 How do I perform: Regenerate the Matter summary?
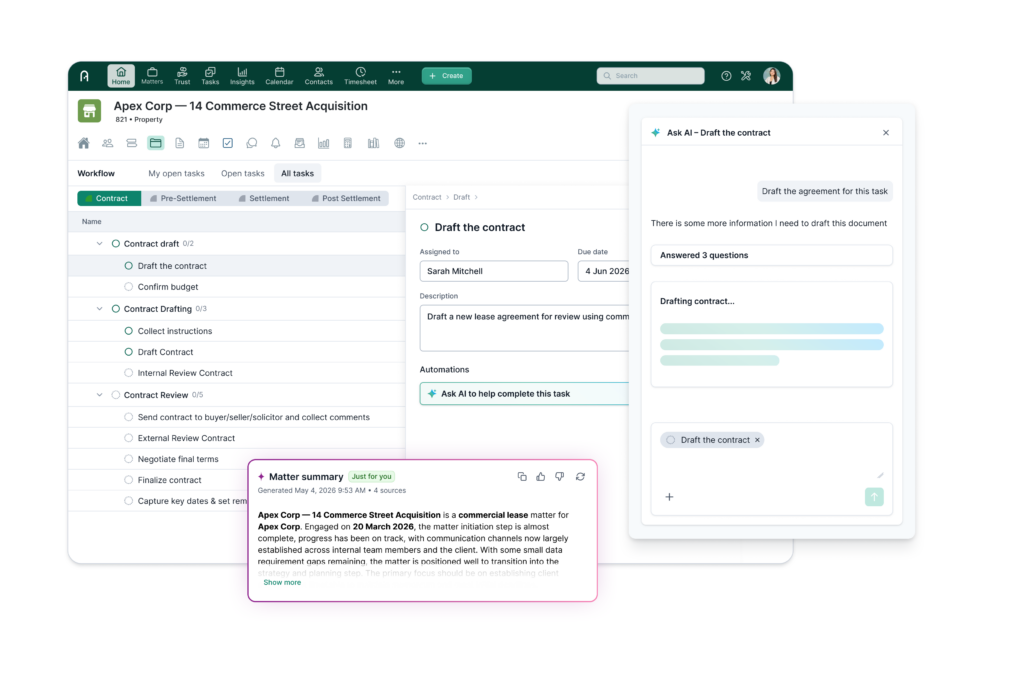pos(580,477)
